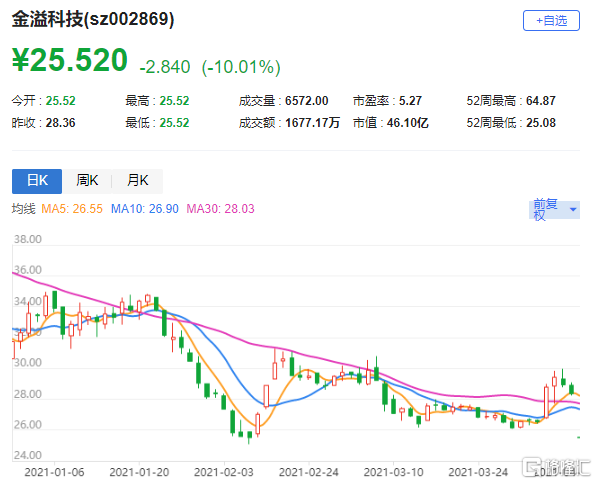The width and height of the screenshot is (597, 484).
Task: Click the latest limit-down candlestick at chart's right edge
Action: tap(578, 437)
